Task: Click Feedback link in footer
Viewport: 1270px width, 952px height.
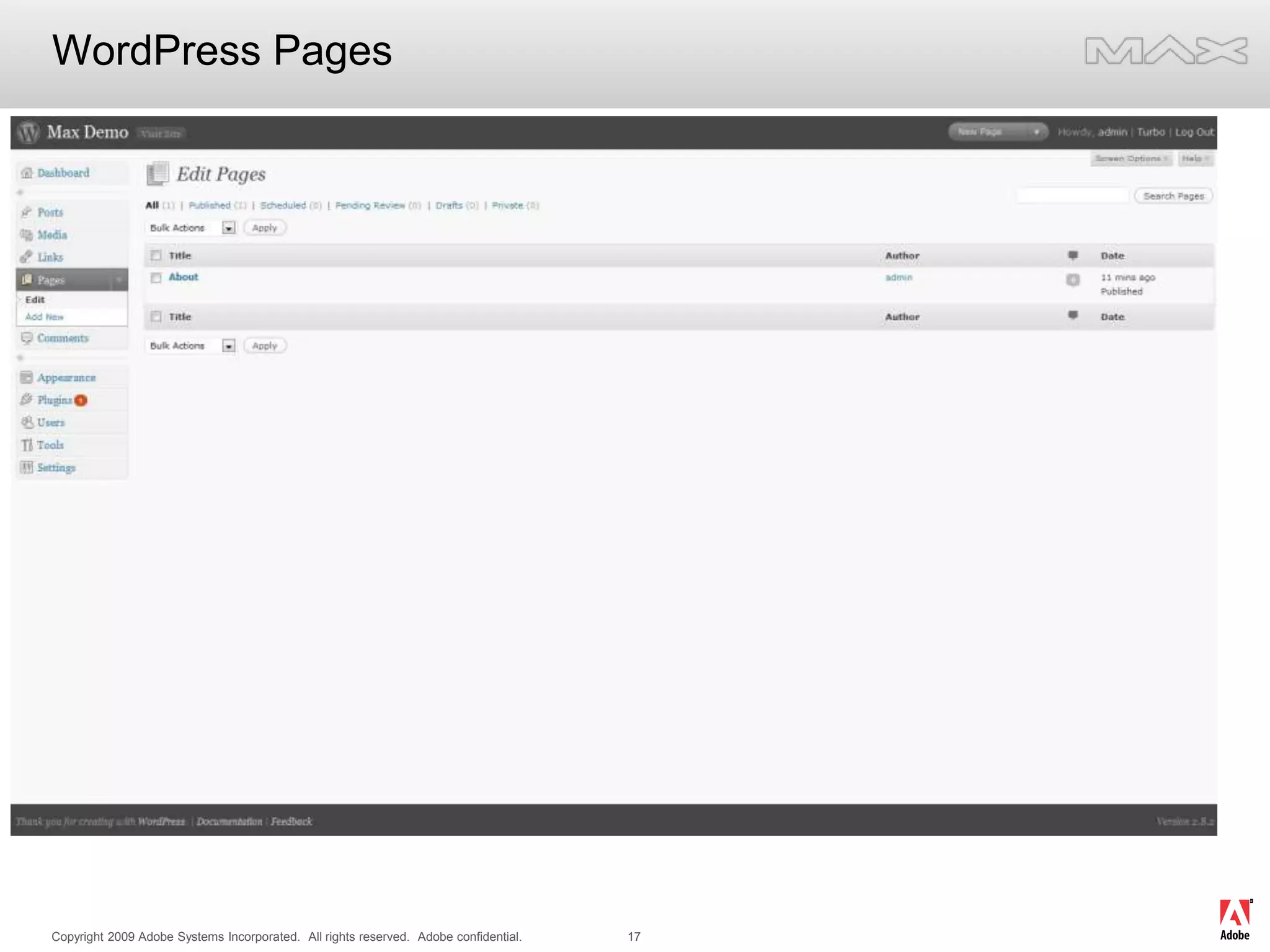Action: pos(291,821)
